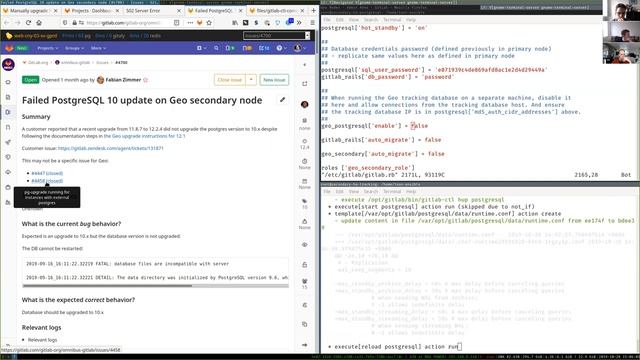
Task: Click assignee avatar in collapsed right sidebar
Action: [304, 104]
